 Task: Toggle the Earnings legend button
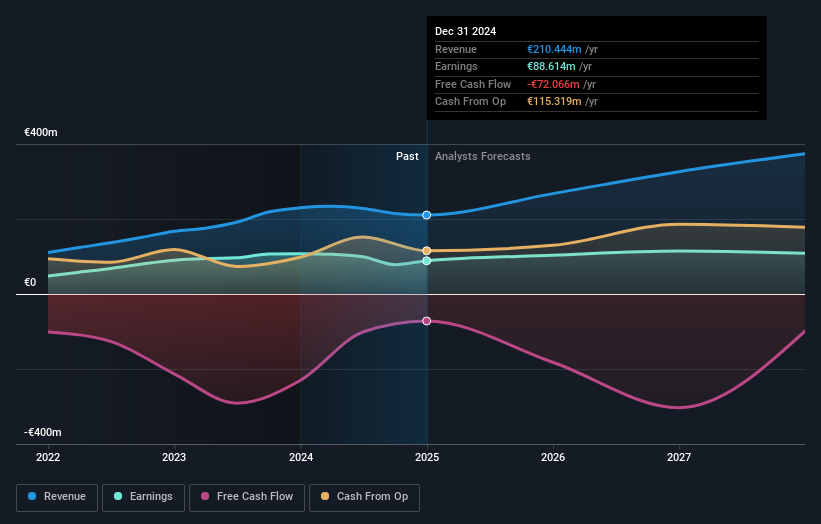143,497
